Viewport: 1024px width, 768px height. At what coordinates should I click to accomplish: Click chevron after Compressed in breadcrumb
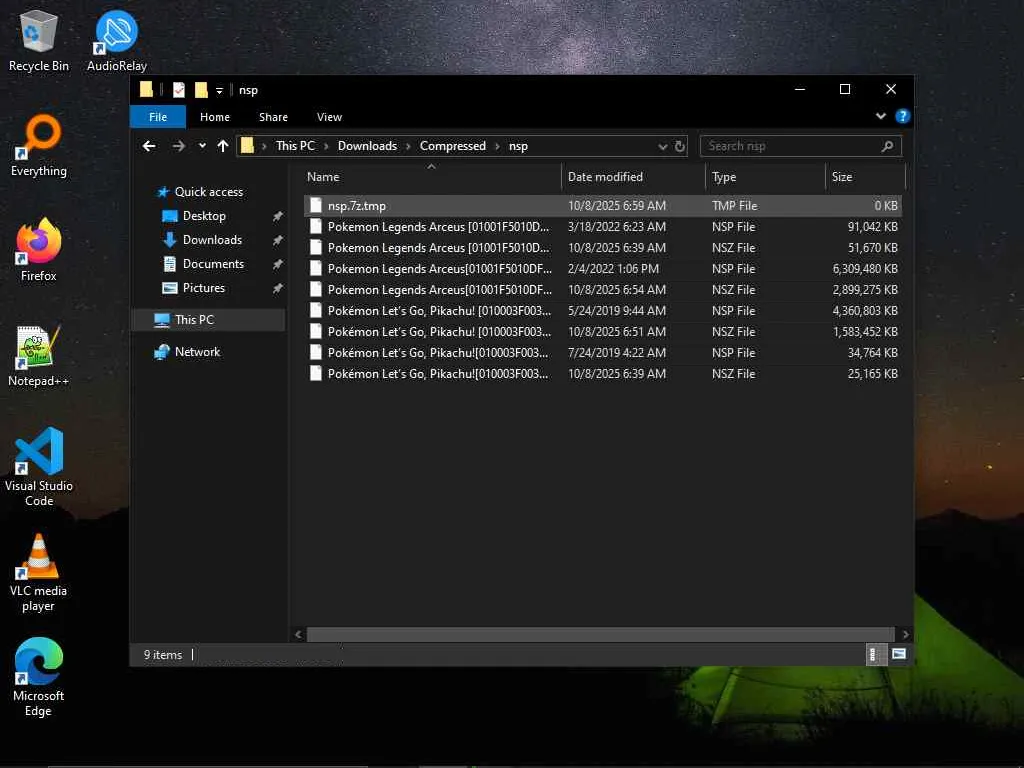[497, 146]
